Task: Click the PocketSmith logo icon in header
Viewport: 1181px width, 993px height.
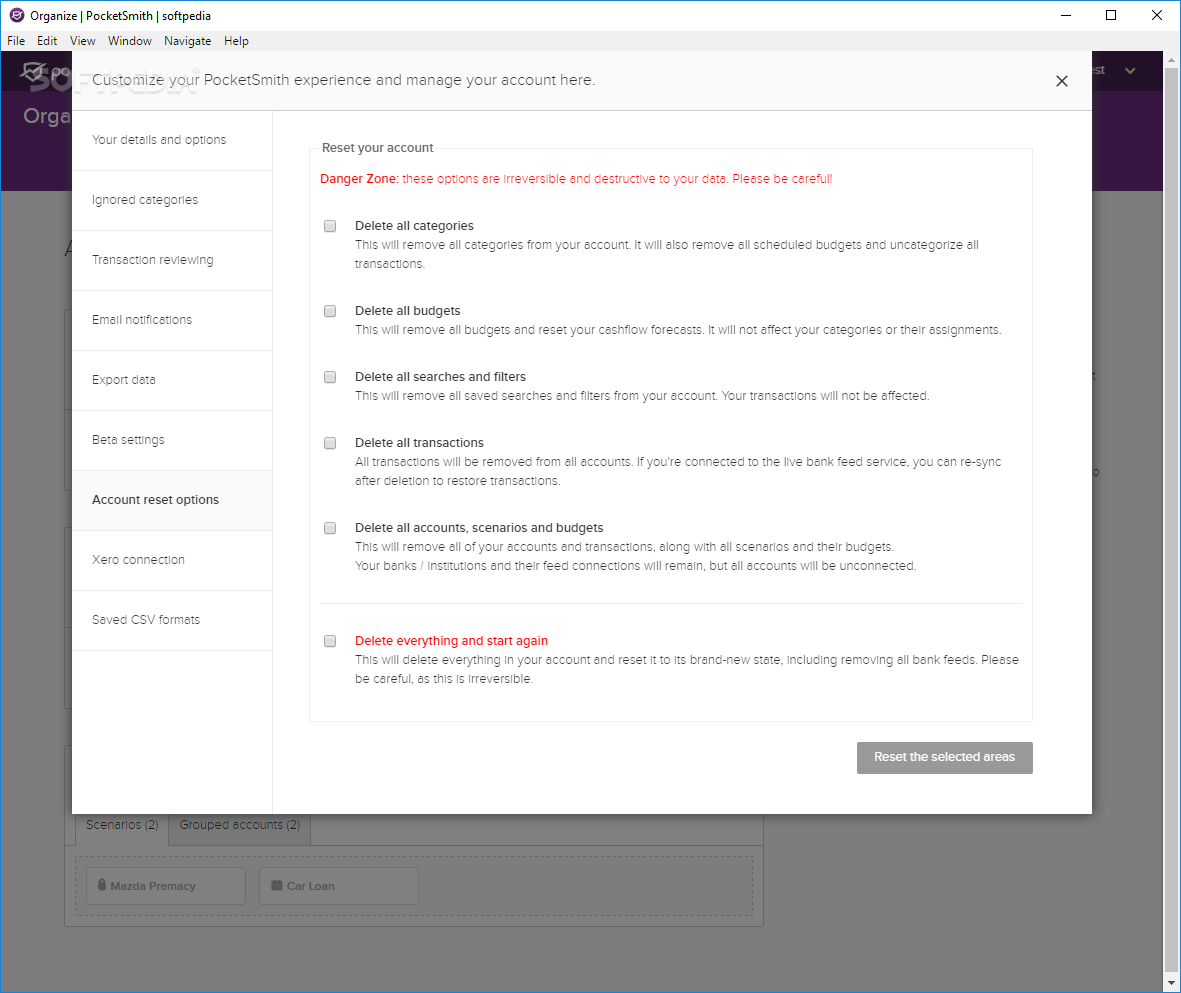Action: (x=33, y=72)
